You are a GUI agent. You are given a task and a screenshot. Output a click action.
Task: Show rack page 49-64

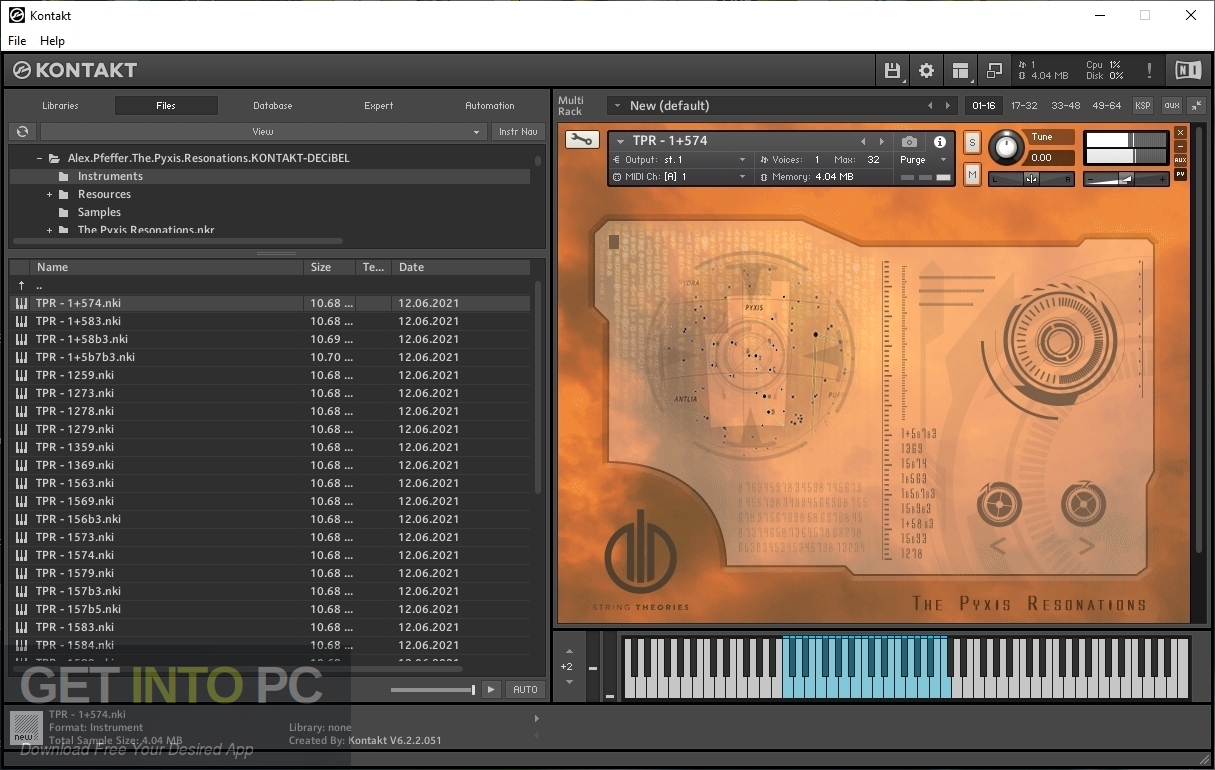(x=1107, y=105)
